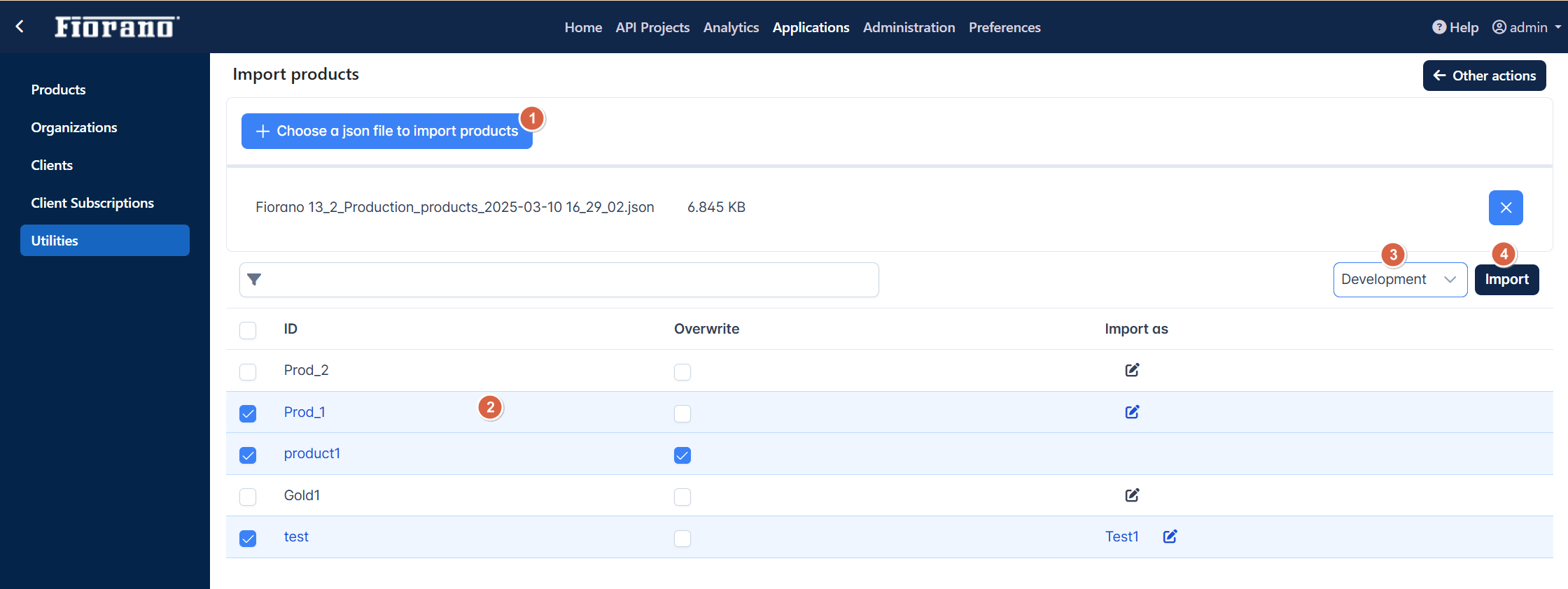Click the Import as column header
The width and height of the screenshot is (1568, 589).
tap(1136, 329)
